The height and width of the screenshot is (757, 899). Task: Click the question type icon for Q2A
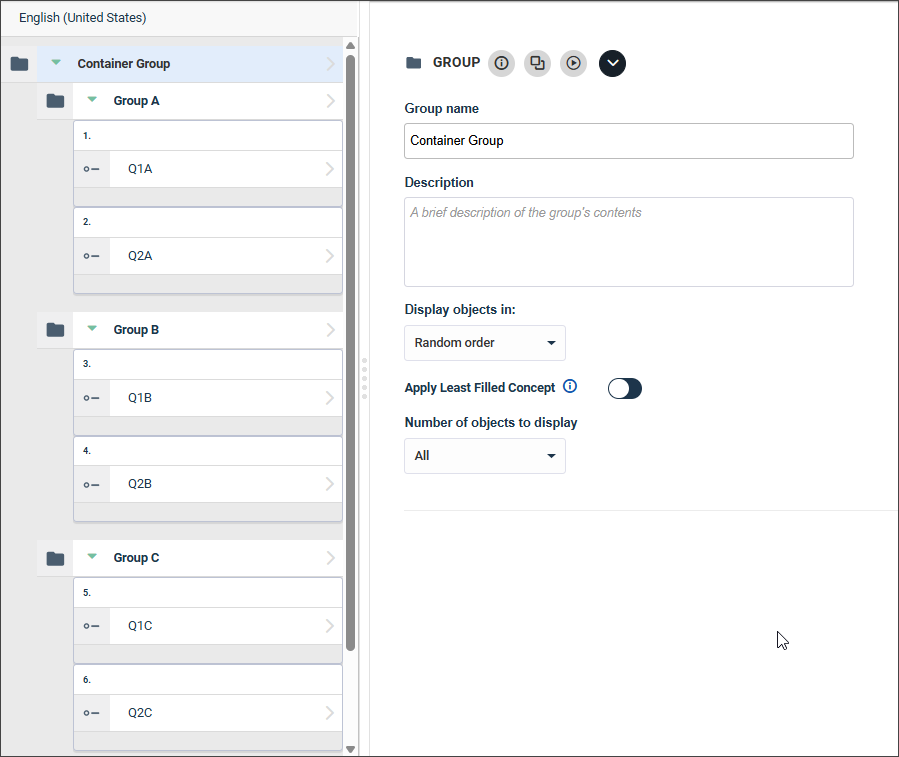[x=91, y=256]
